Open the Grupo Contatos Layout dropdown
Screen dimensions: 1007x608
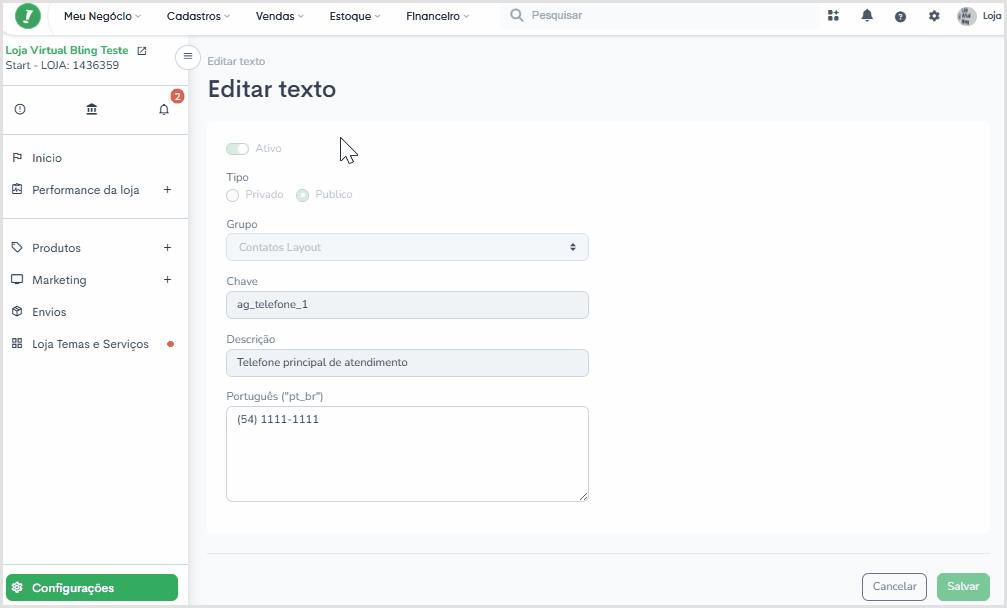coord(407,247)
